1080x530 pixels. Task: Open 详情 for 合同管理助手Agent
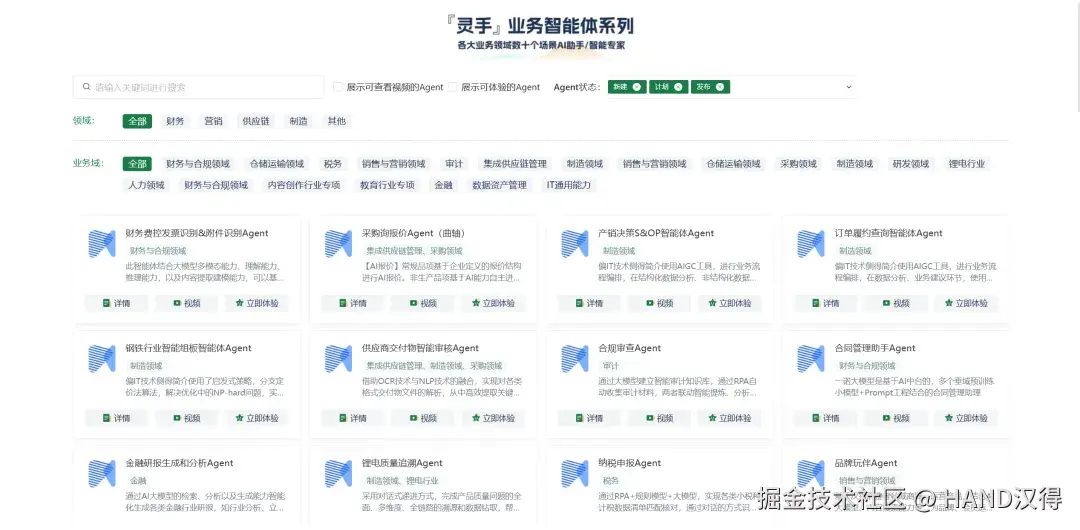(826, 418)
